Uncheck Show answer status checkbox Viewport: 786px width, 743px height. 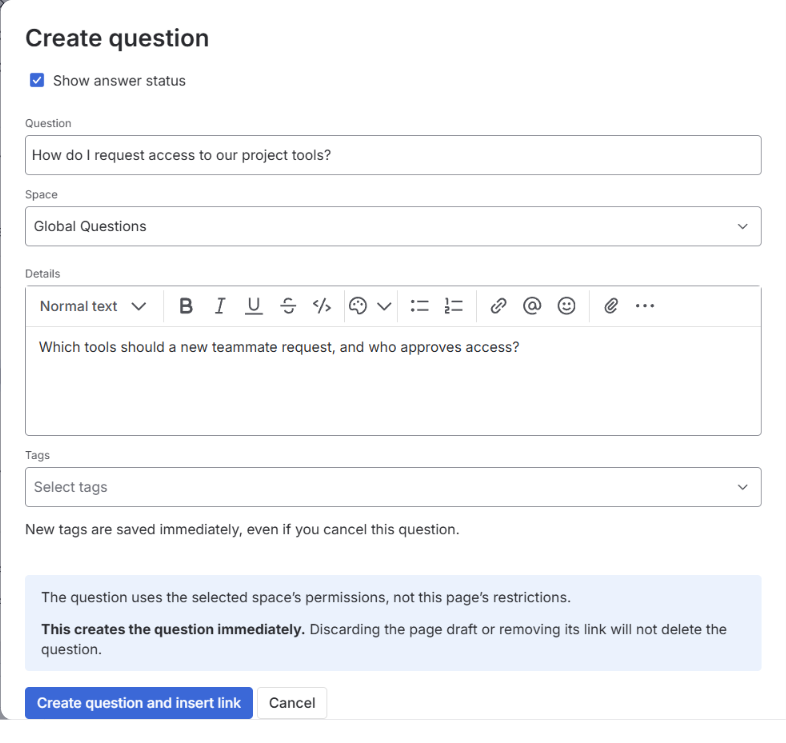point(37,80)
